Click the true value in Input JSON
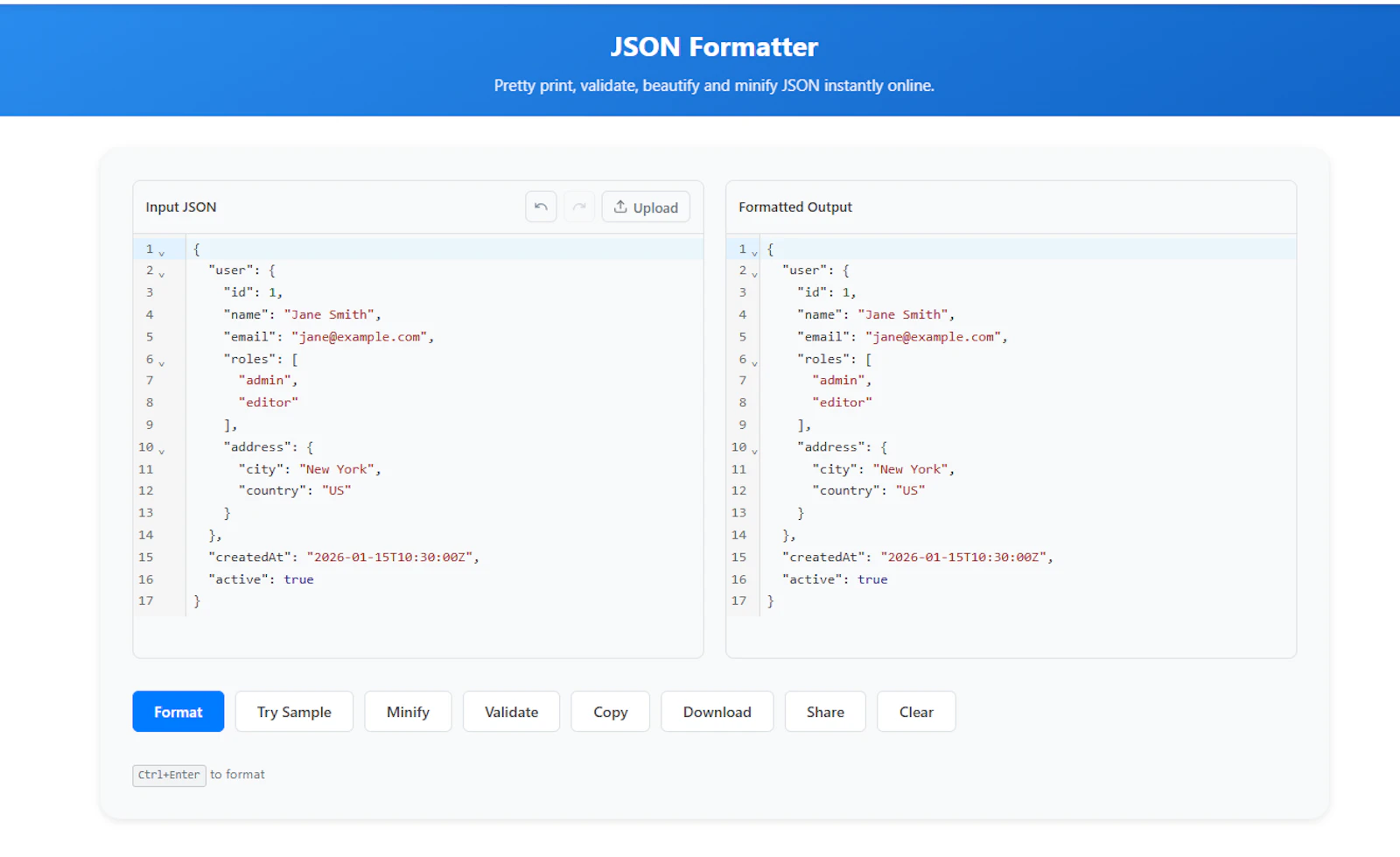The height and width of the screenshot is (857, 1400). (x=298, y=580)
